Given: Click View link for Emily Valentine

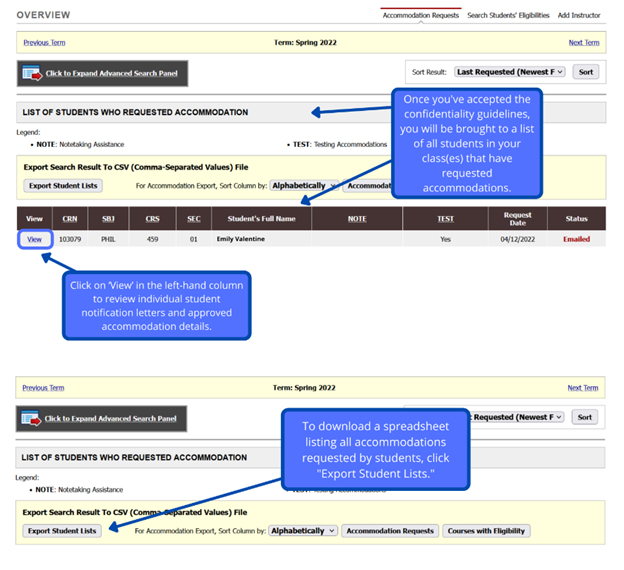Looking at the screenshot, I should tap(34, 240).
